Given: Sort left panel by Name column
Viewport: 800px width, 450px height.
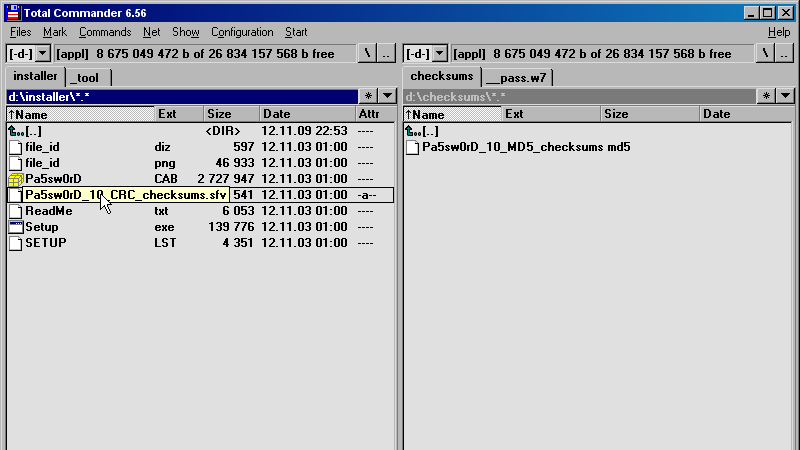Looking at the screenshot, I should [x=80, y=114].
